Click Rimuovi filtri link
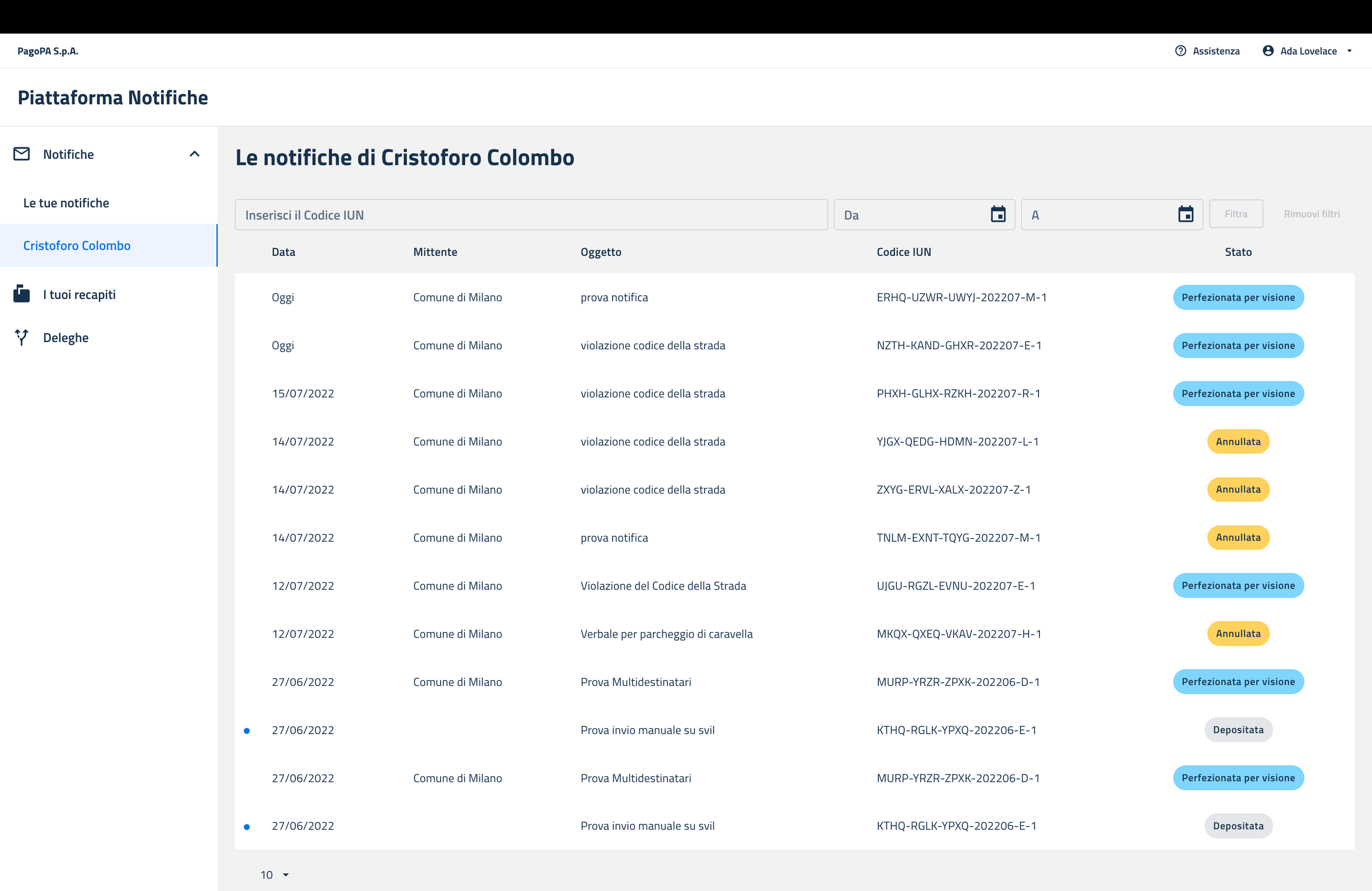 pos(1311,214)
